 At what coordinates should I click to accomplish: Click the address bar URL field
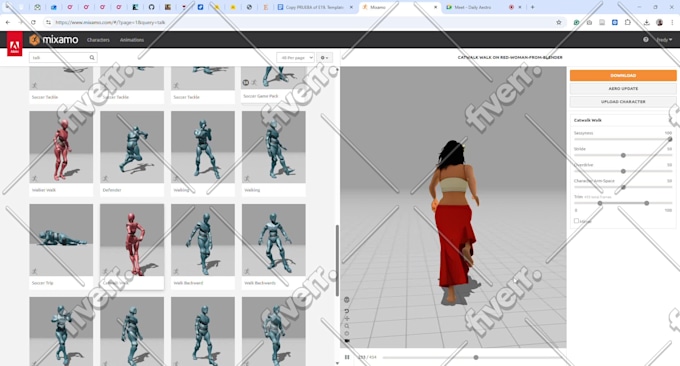pyautogui.click(x=304, y=22)
